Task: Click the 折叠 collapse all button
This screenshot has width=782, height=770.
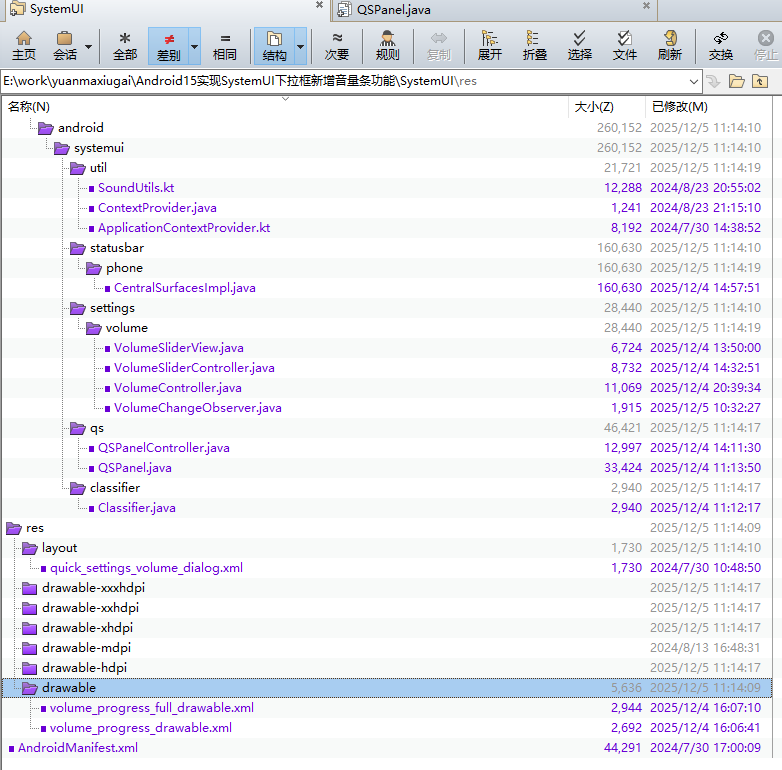Action: click(x=535, y=46)
